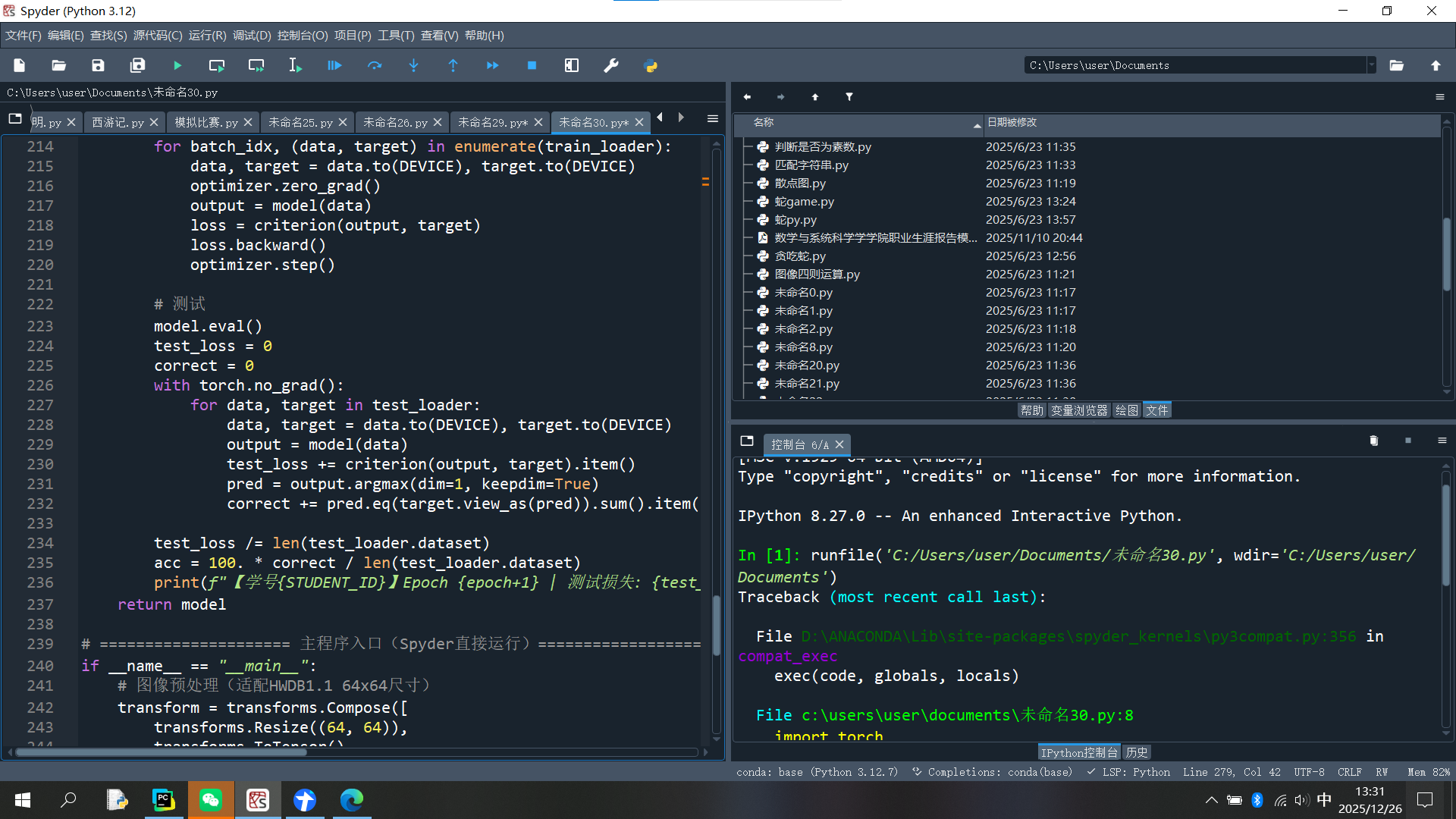Click the green Run file play icon
The width and height of the screenshot is (1456, 819).
coord(177,66)
